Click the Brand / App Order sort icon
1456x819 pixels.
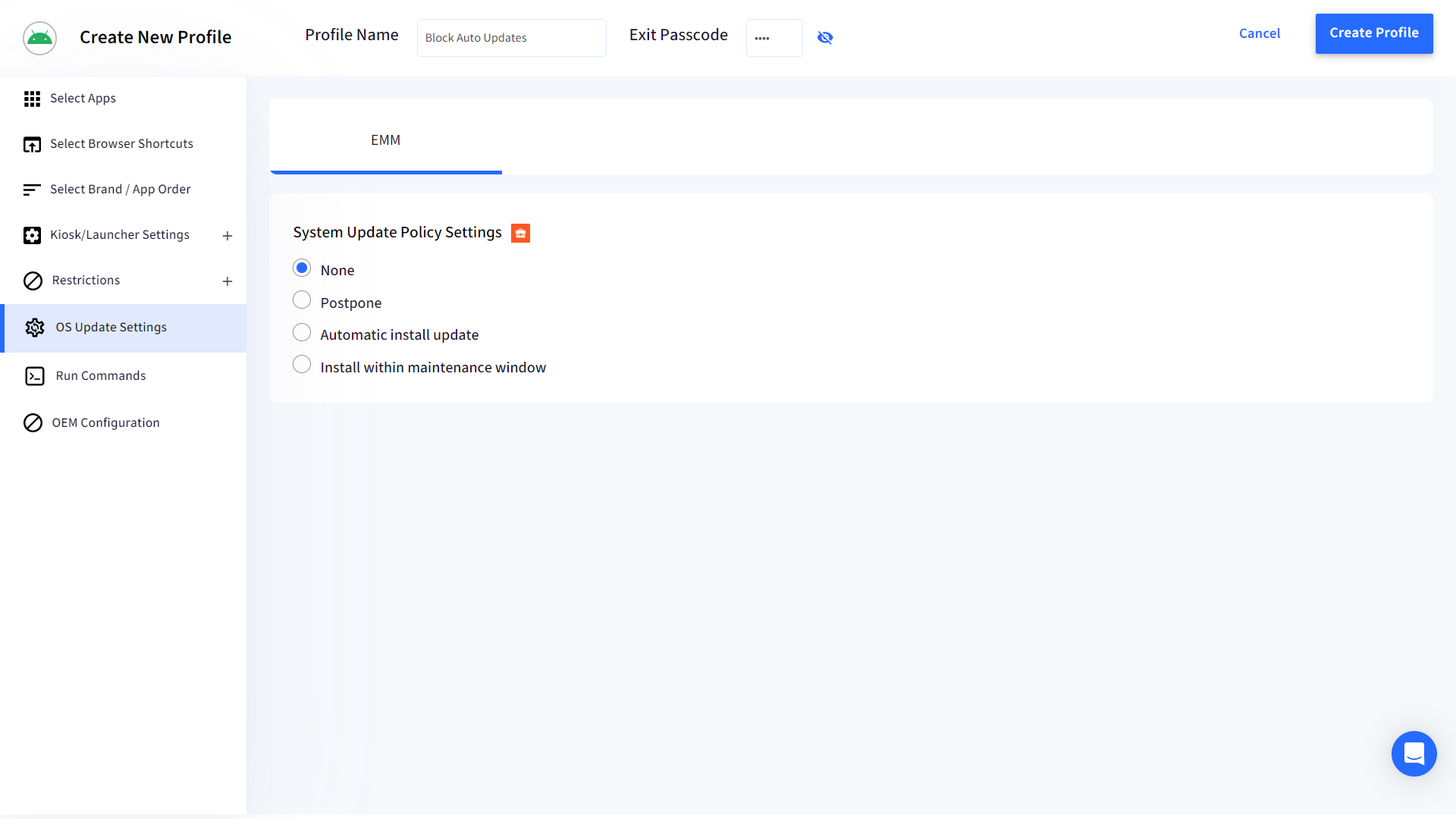coord(32,190)
